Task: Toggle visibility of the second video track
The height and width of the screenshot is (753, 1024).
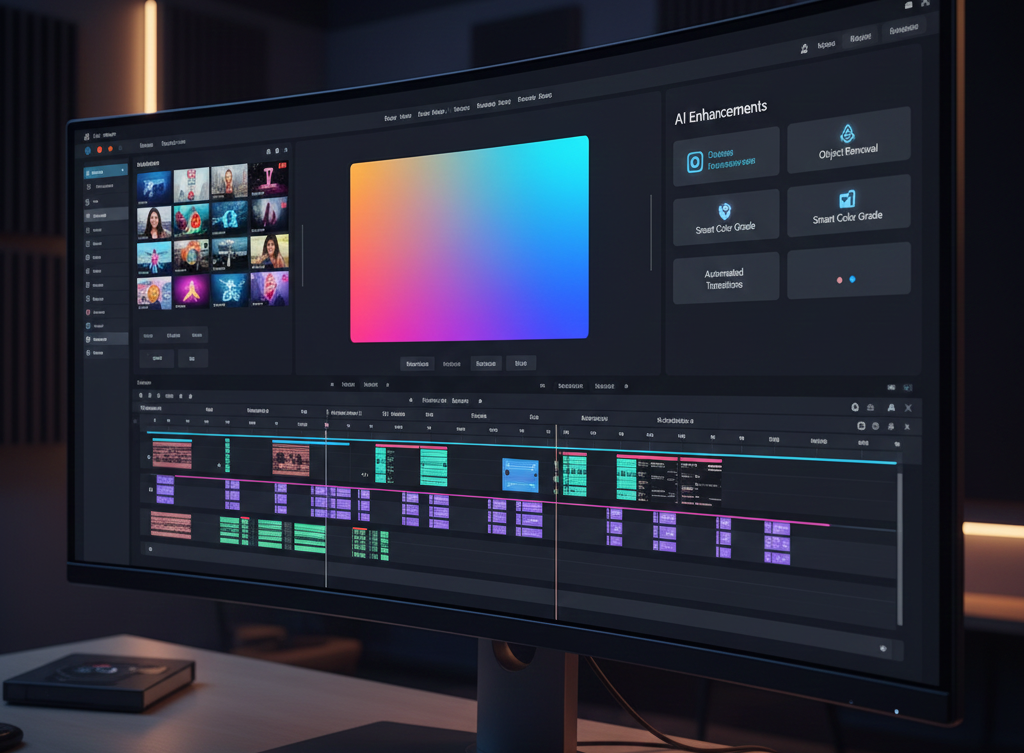Action: click(151, 489)
